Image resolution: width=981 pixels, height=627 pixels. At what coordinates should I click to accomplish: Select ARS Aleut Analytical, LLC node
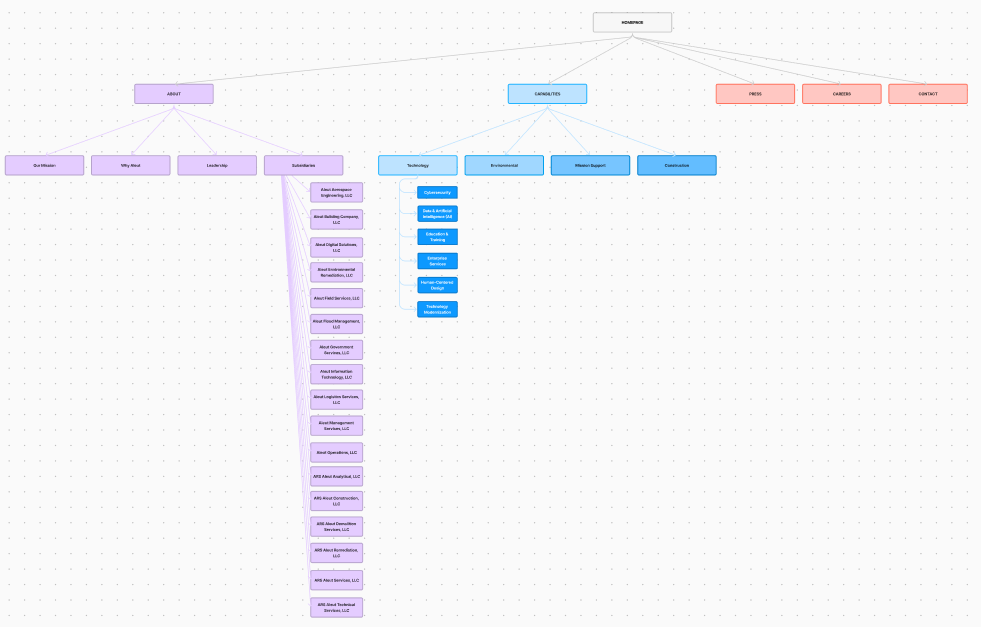pos(337,477)
